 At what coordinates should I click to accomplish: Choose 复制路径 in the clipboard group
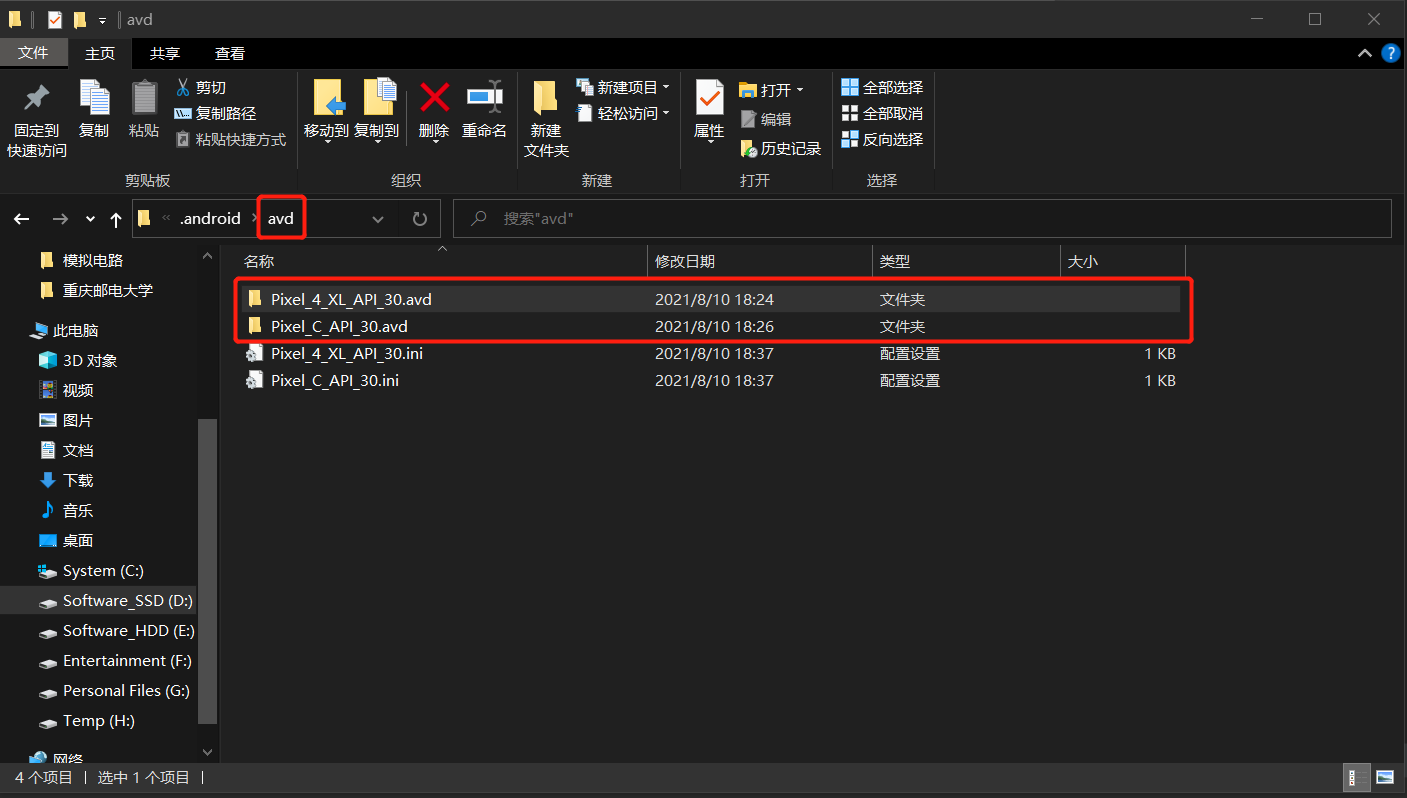(x=215, y=114)
